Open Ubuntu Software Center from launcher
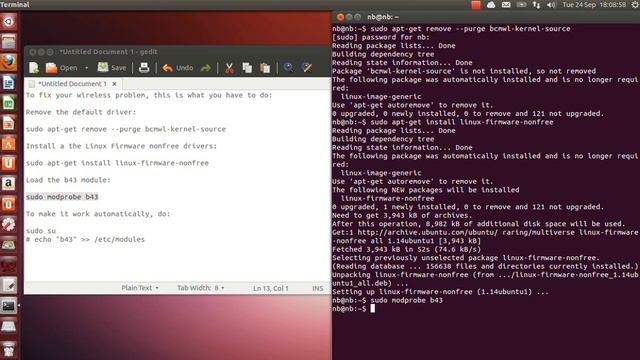 [x=9, y=143]
